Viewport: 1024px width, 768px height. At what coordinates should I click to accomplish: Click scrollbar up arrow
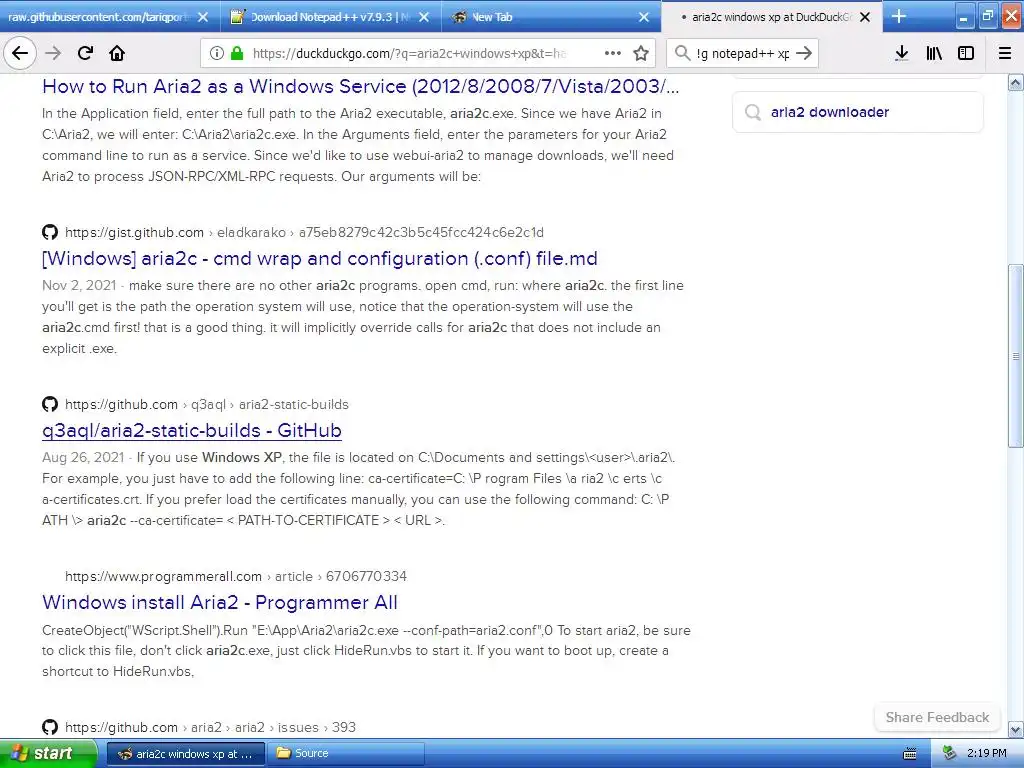pyautogui.click(x=1015, y=82)
